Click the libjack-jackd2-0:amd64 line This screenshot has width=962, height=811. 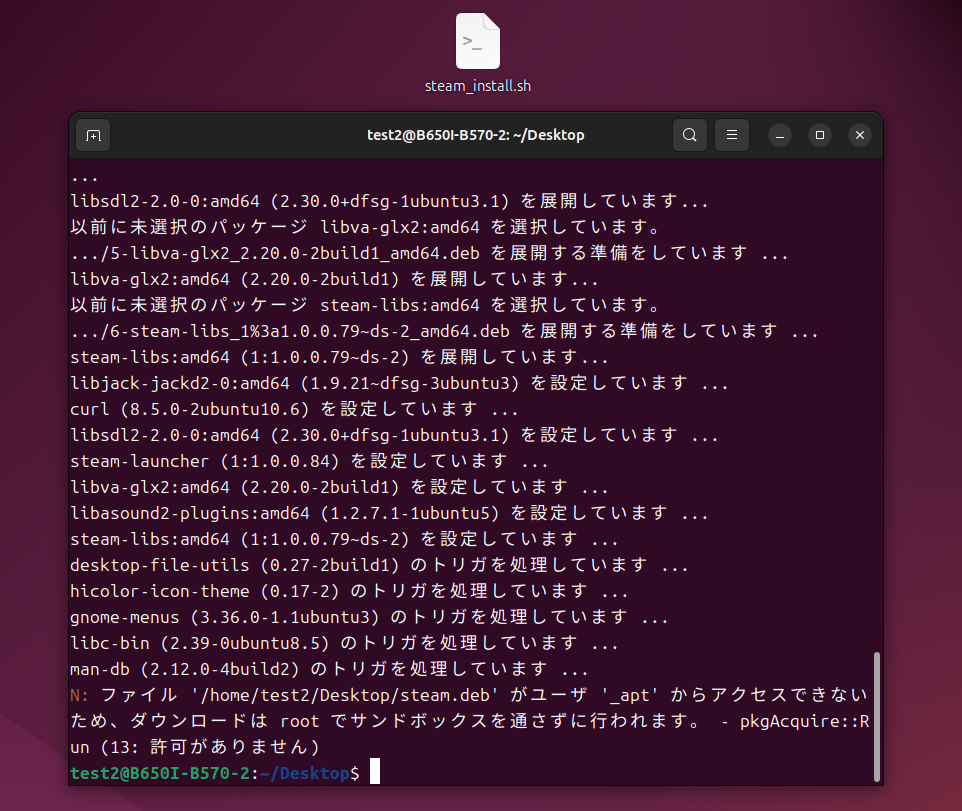(x=399, y=383)
